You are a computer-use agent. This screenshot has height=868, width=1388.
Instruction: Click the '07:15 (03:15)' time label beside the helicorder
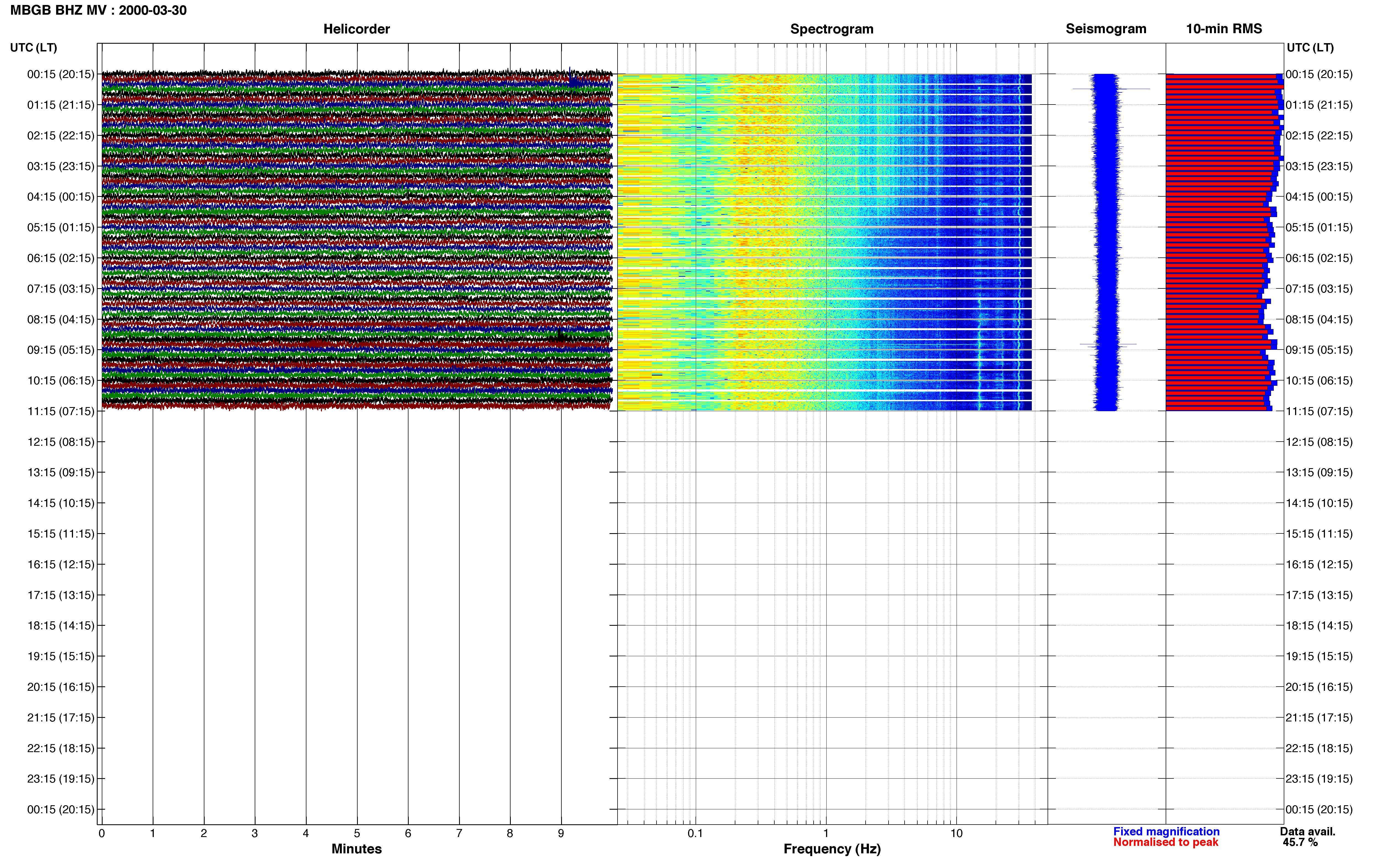click(x=60, y=288)
